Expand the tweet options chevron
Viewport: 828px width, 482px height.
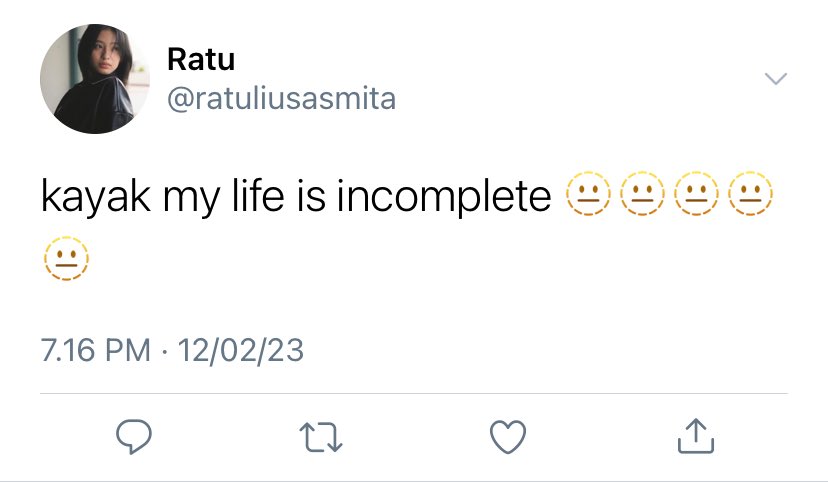tap(776, 79)
